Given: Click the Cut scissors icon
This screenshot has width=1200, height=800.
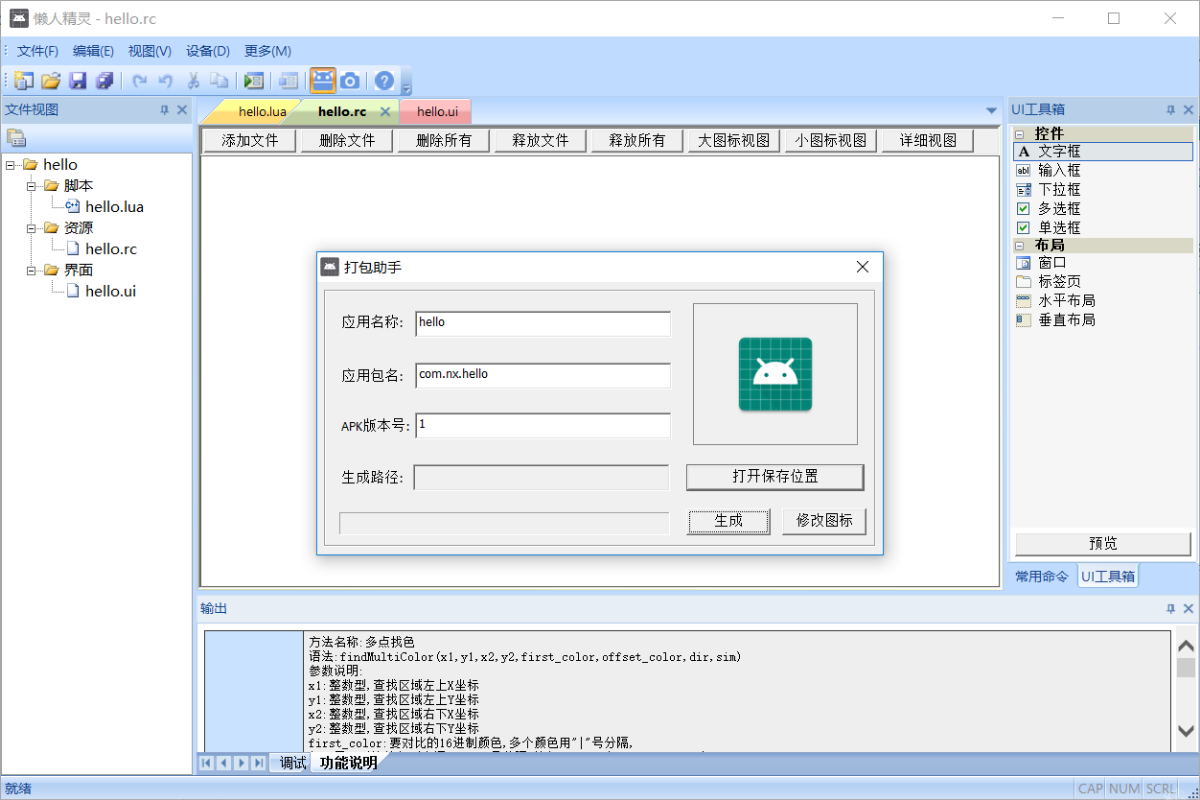Looking at the screenshot, I should 193,81.
